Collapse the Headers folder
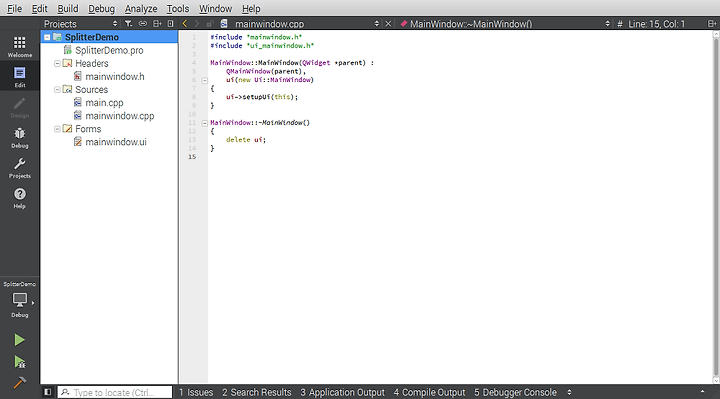The width and height of the screenshot is (720, 399). [x=57, y=63]
